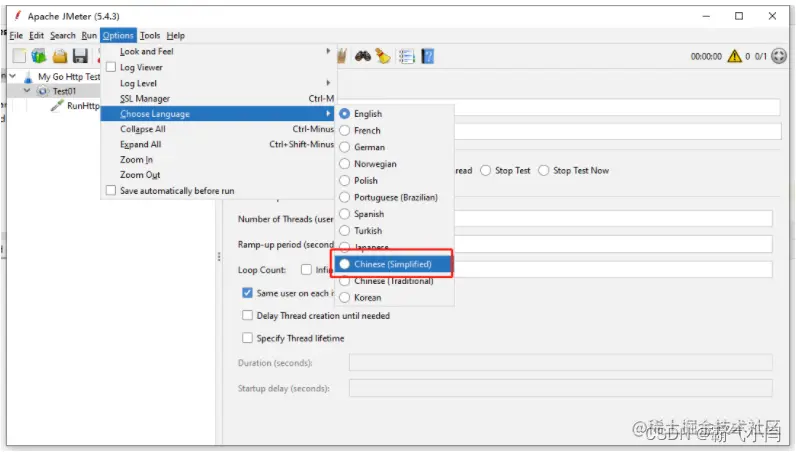Open SSL Manager from Options menu

[218, 99]
